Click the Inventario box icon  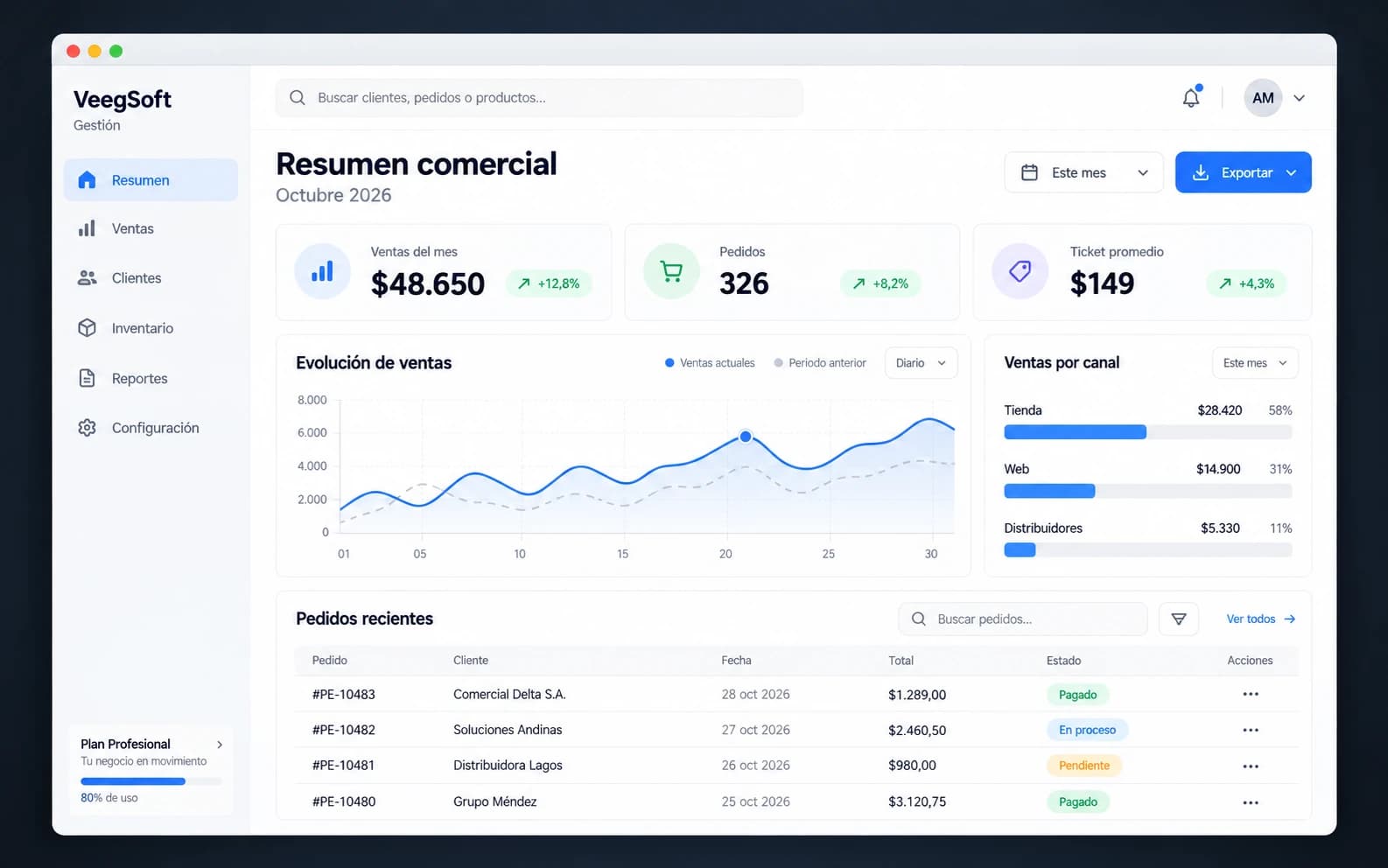pos(87,328)
